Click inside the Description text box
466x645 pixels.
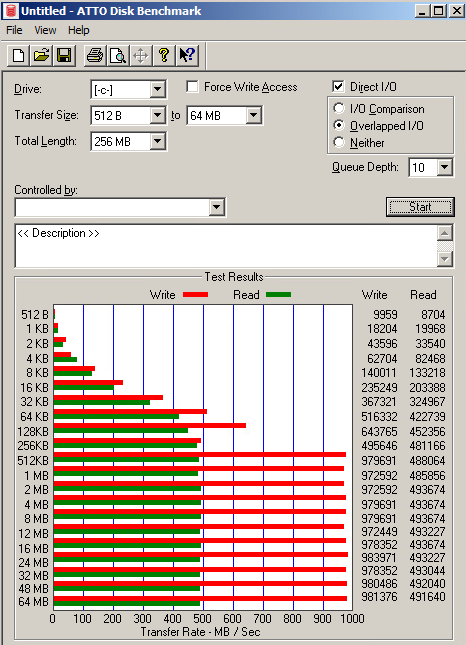click(226, 246)
